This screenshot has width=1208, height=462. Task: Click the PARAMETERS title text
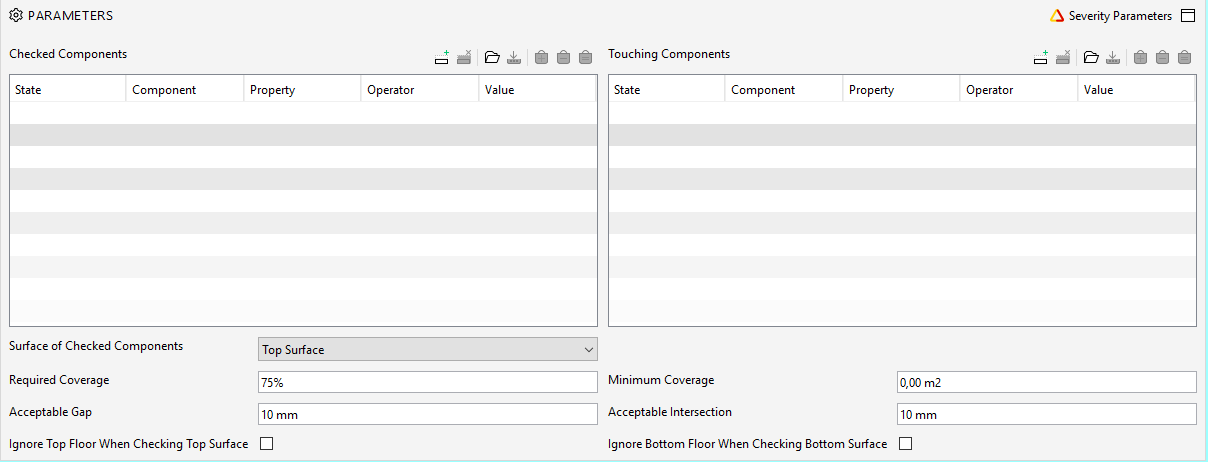70,16
